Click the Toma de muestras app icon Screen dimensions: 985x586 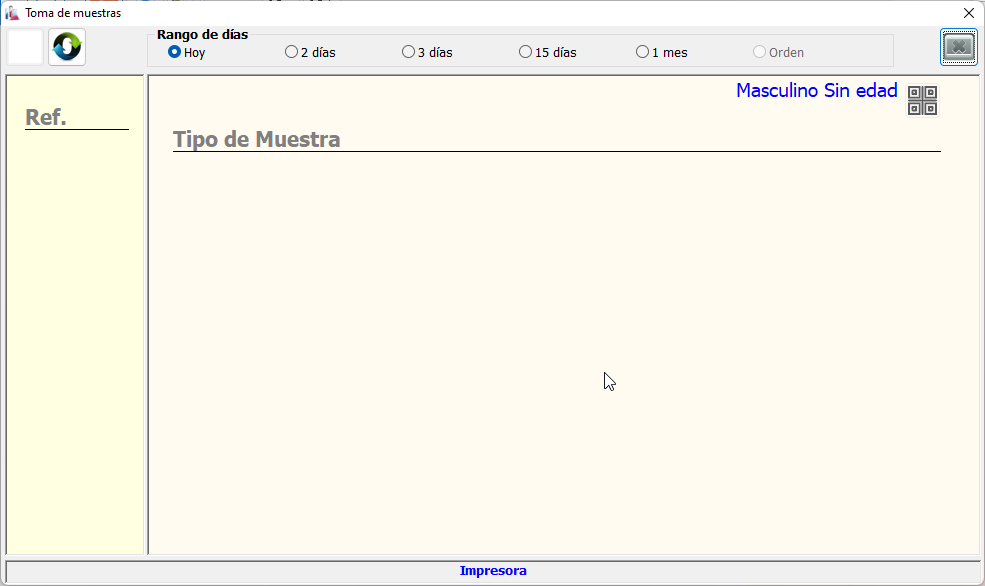pyautogui.click(x=12, y=13)
